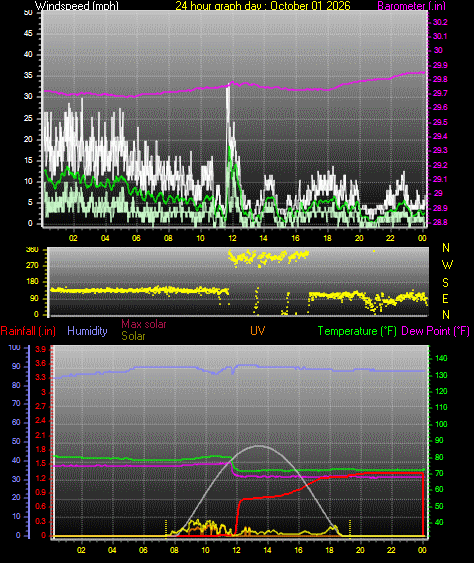Select the Temperature (°F) legend label
Viewport: 474px width, 563px height.
(357, 331)
